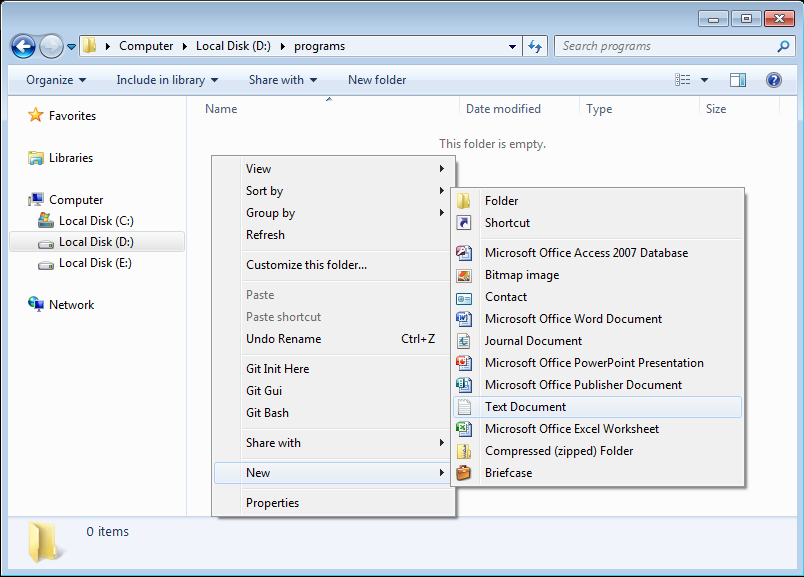Toggle the preview pane icon in toolbar

738,80
